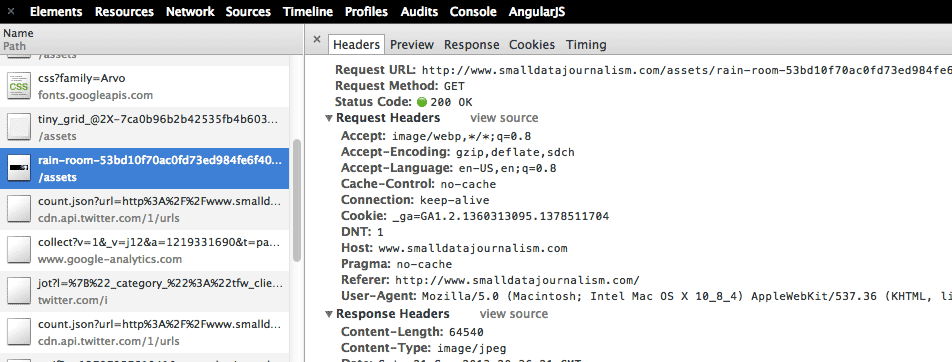This screenshot has width=952, height=362.
Task: Click the Cache-Control no-cache line
Action: pos(418,184)
